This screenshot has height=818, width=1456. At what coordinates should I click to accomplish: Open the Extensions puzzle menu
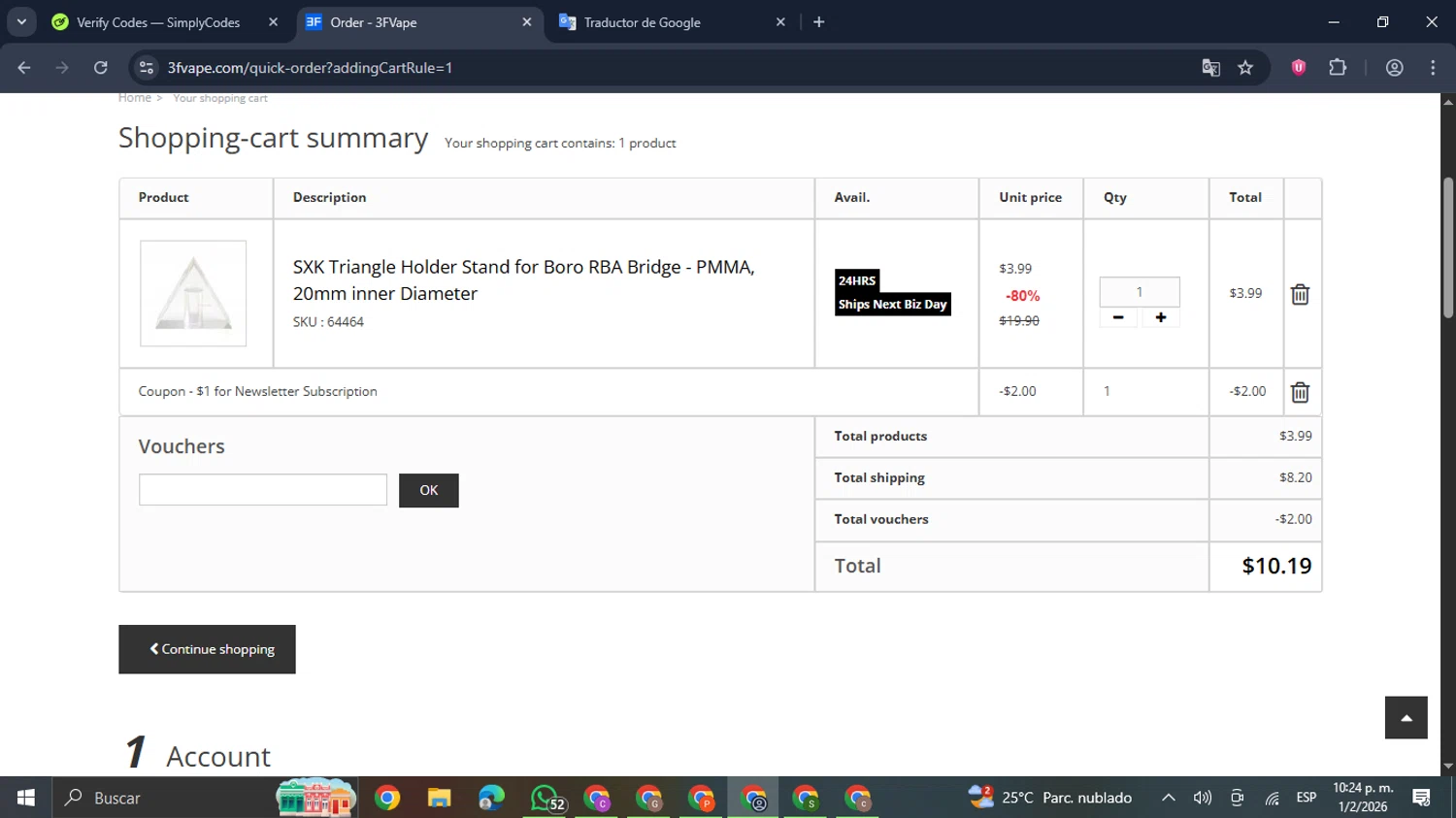[x=1338, y=68]
